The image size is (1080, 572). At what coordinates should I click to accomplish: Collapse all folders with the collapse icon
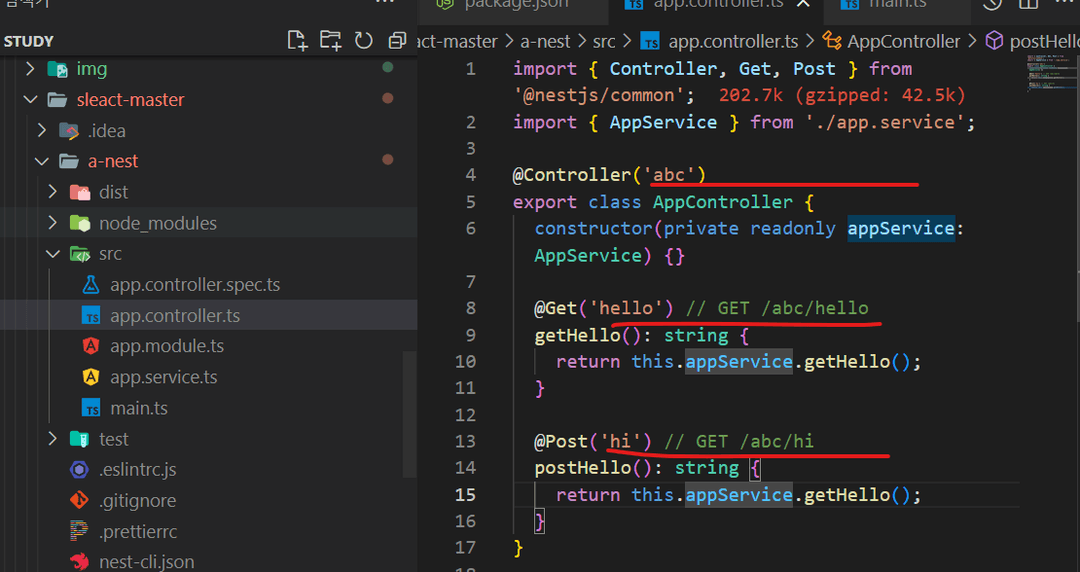(397, 41)
